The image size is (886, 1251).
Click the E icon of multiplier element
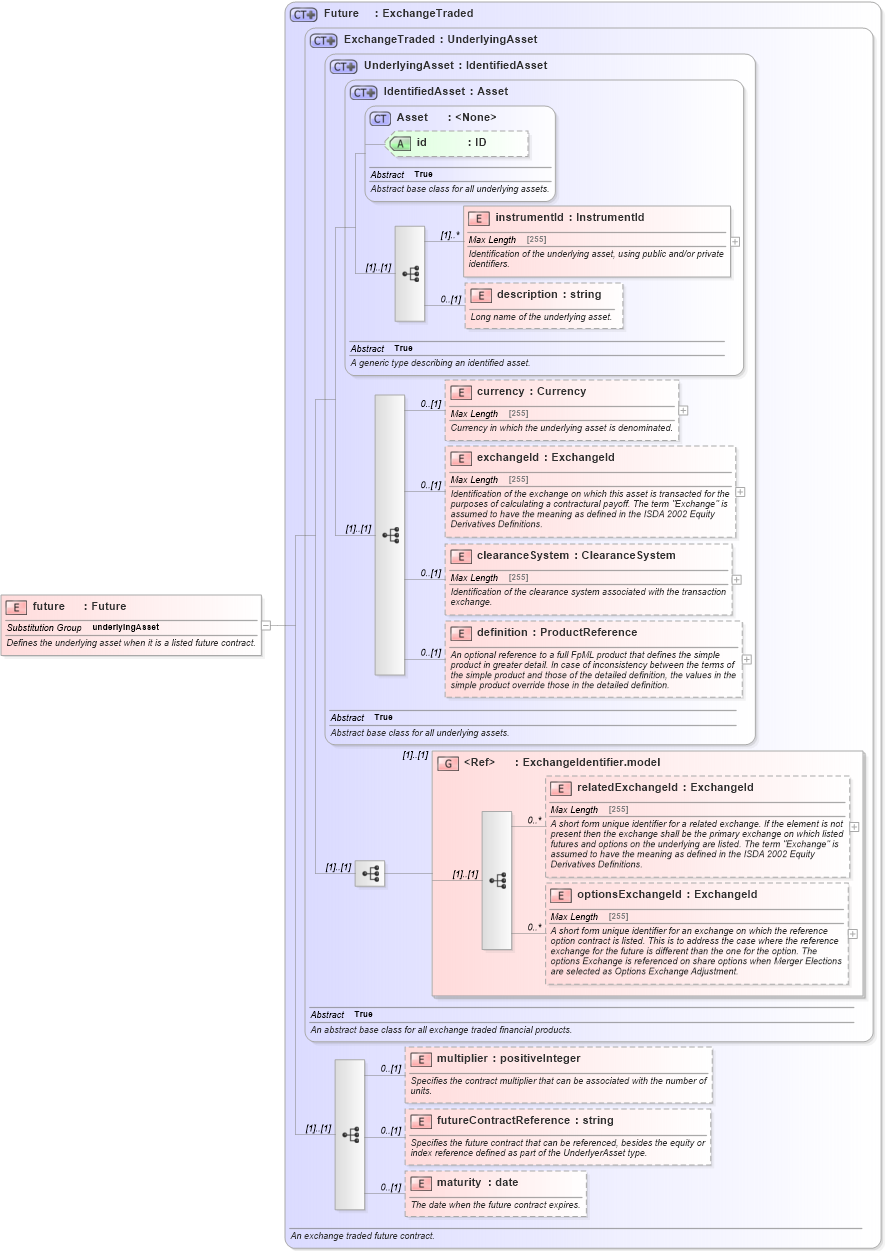[x=421, y=1060]
